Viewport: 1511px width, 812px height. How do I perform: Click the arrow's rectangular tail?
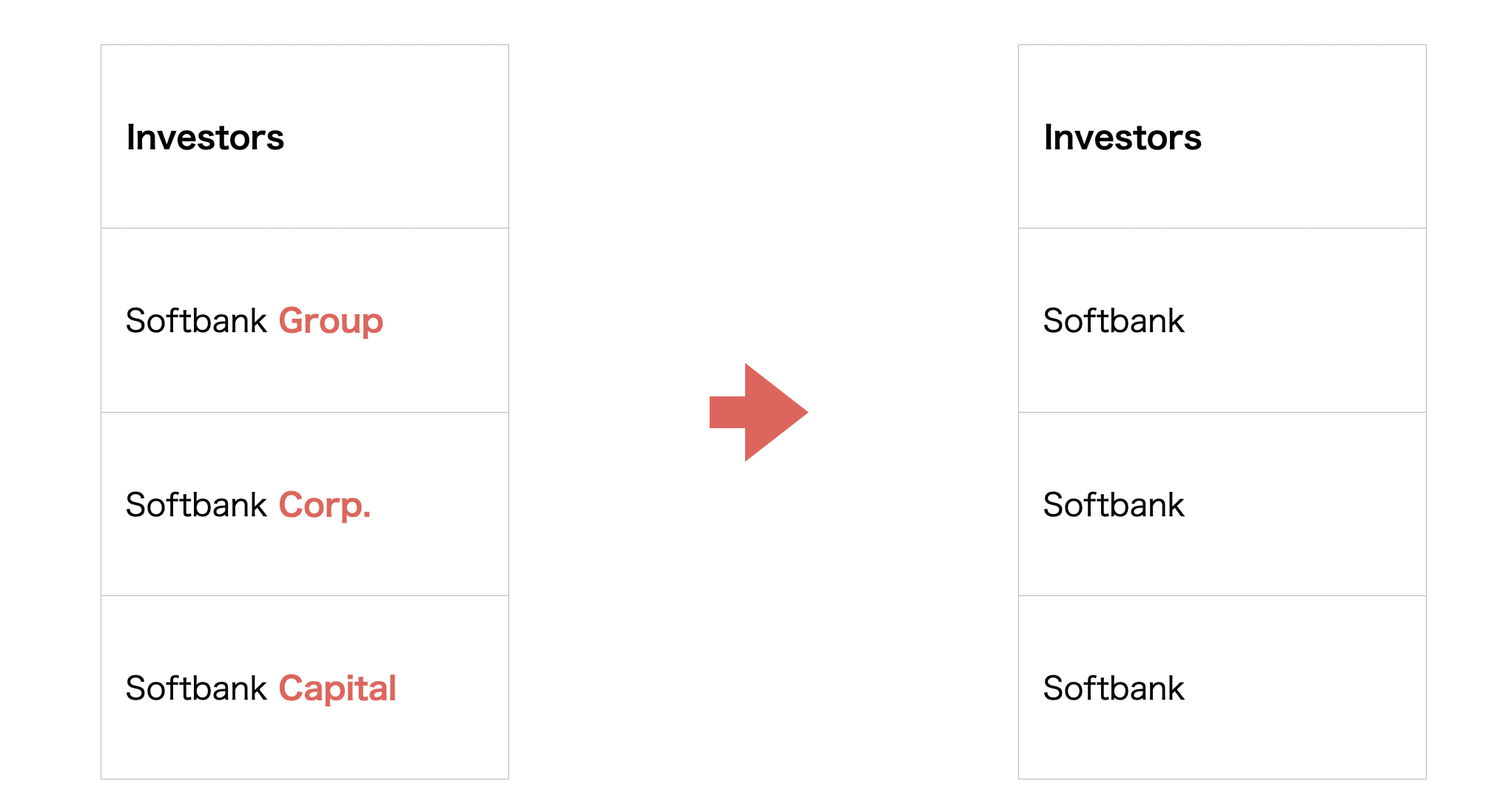(727, 412)
